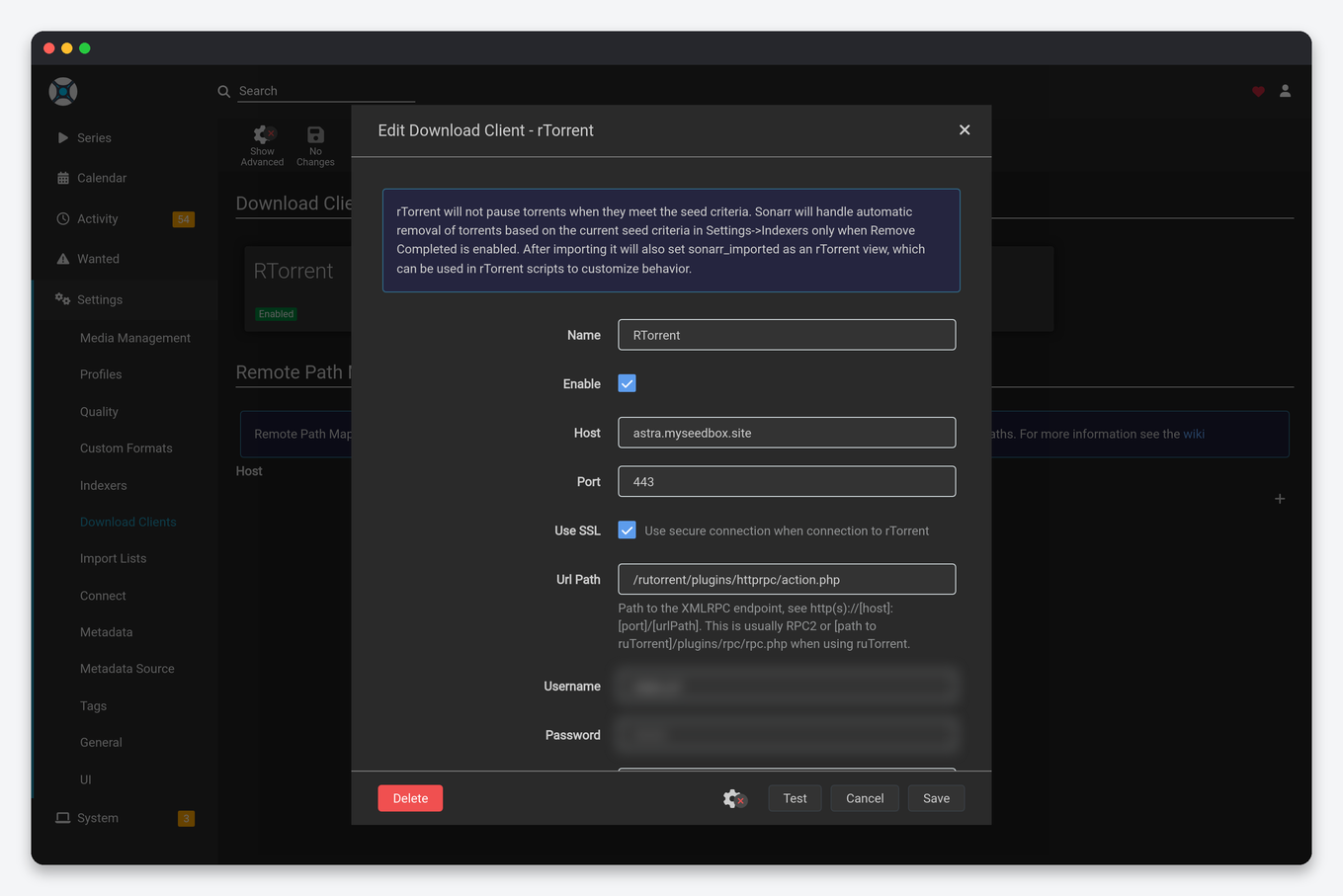Screen dimensions: 1343x896
Task: Click the Wanted warning triangle icon
Action: click(63, 259)
